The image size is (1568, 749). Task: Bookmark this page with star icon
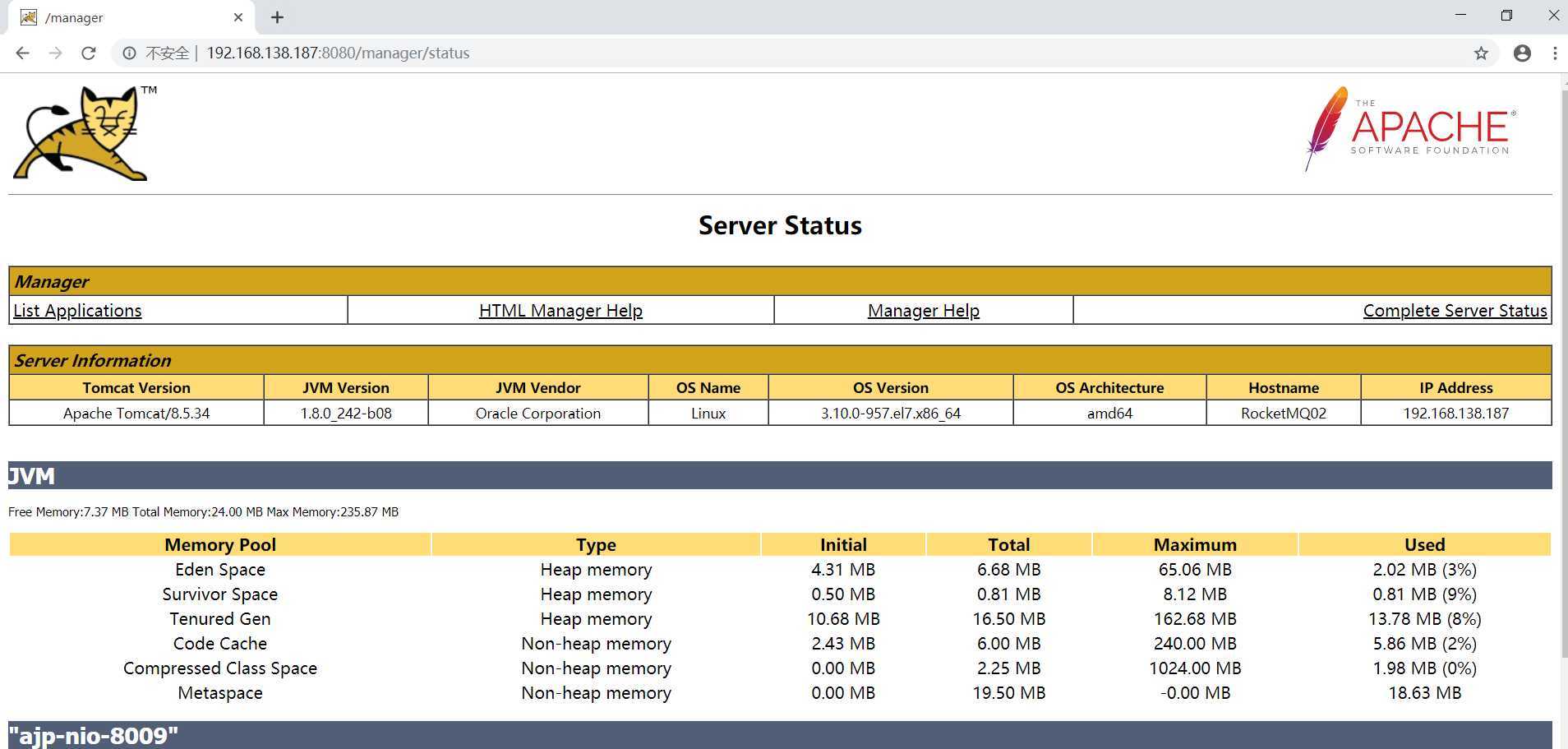tap(1481, 53)
